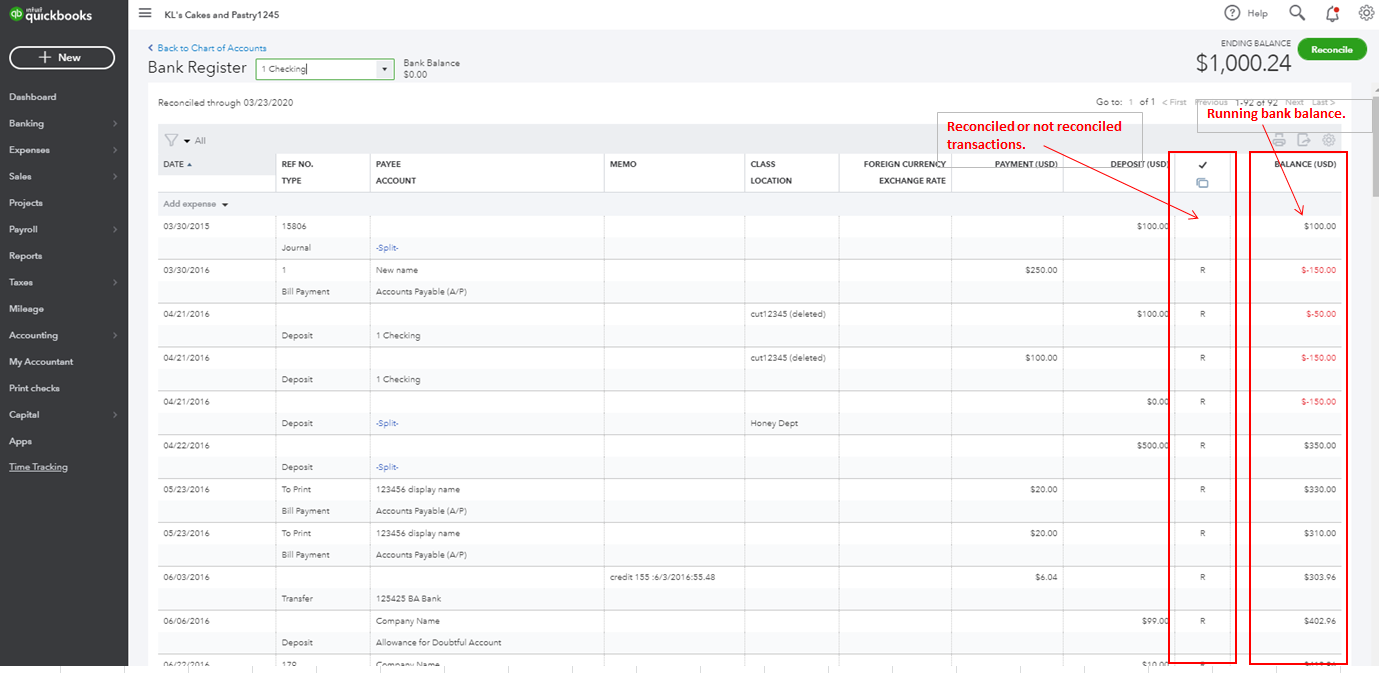The height and width of the screenshot is (673, 1379).
Task: Open the search magnifier icon
Action: tap(1297, 13)
